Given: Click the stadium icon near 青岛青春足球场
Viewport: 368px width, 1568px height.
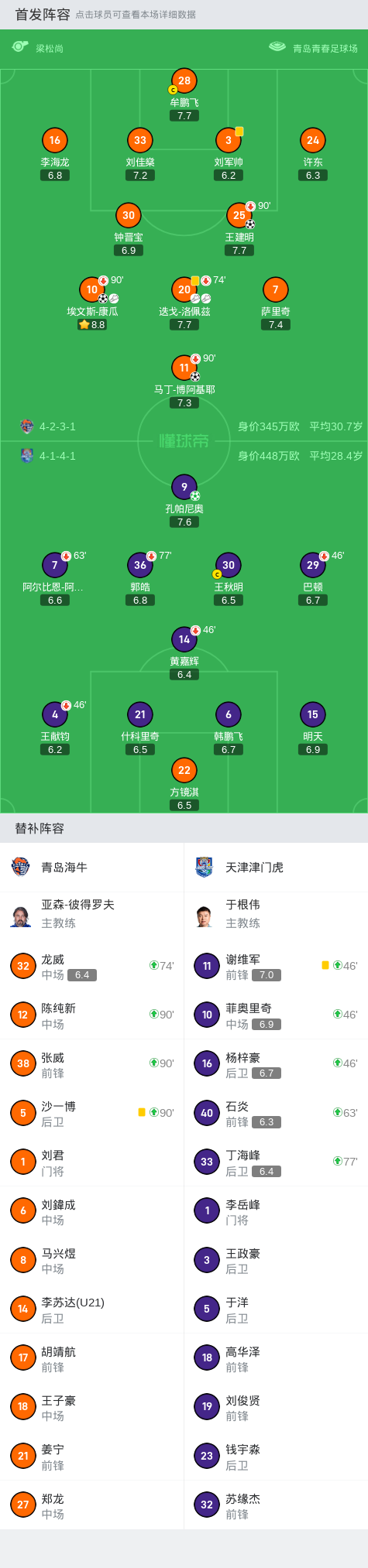Looking at the screenshot, I should [x=277, y=47].
